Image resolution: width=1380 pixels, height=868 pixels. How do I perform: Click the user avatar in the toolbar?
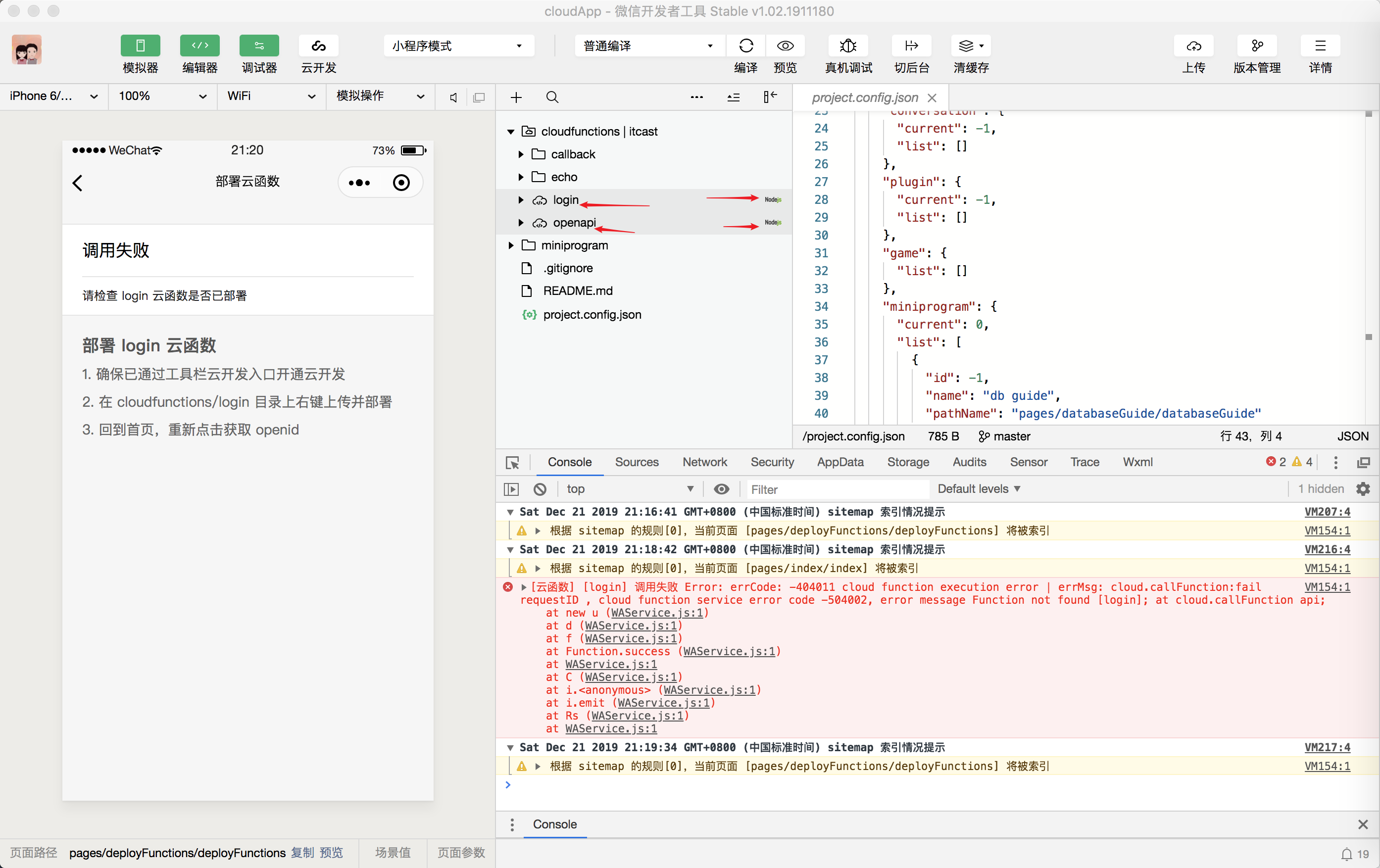point(26,49)
